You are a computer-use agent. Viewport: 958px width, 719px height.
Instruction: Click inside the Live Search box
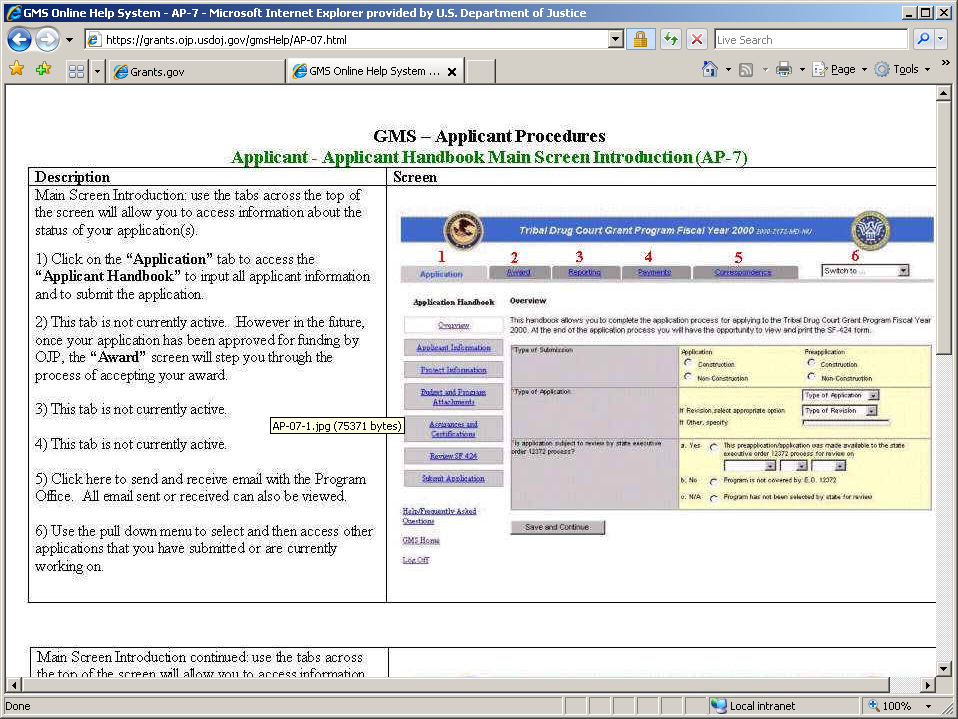[808, 40]
